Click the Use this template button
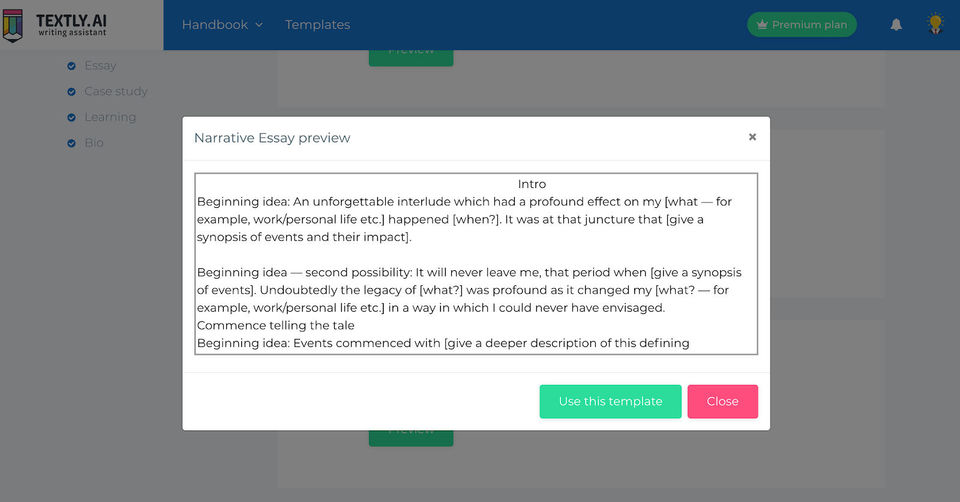This screenshot has width=960, height=502. (x=610, y=401)
